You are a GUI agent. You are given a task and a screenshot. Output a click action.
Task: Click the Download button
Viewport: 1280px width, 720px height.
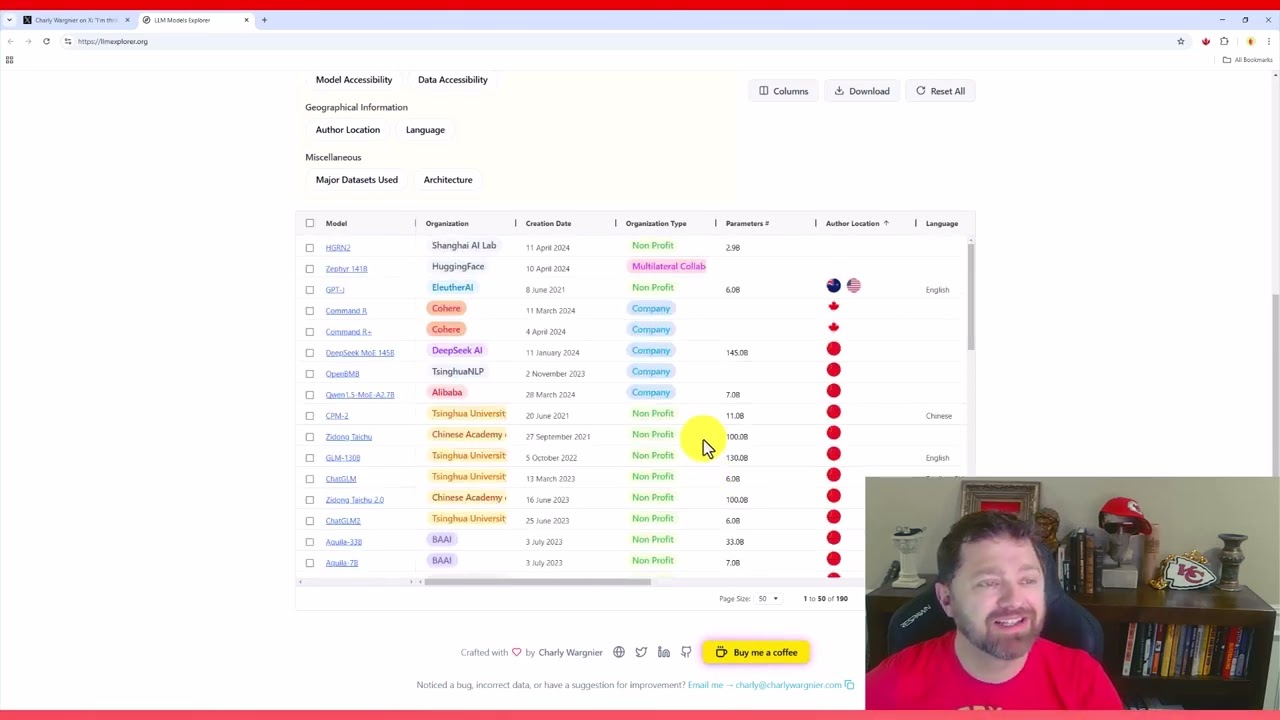(x=860, y=91)
